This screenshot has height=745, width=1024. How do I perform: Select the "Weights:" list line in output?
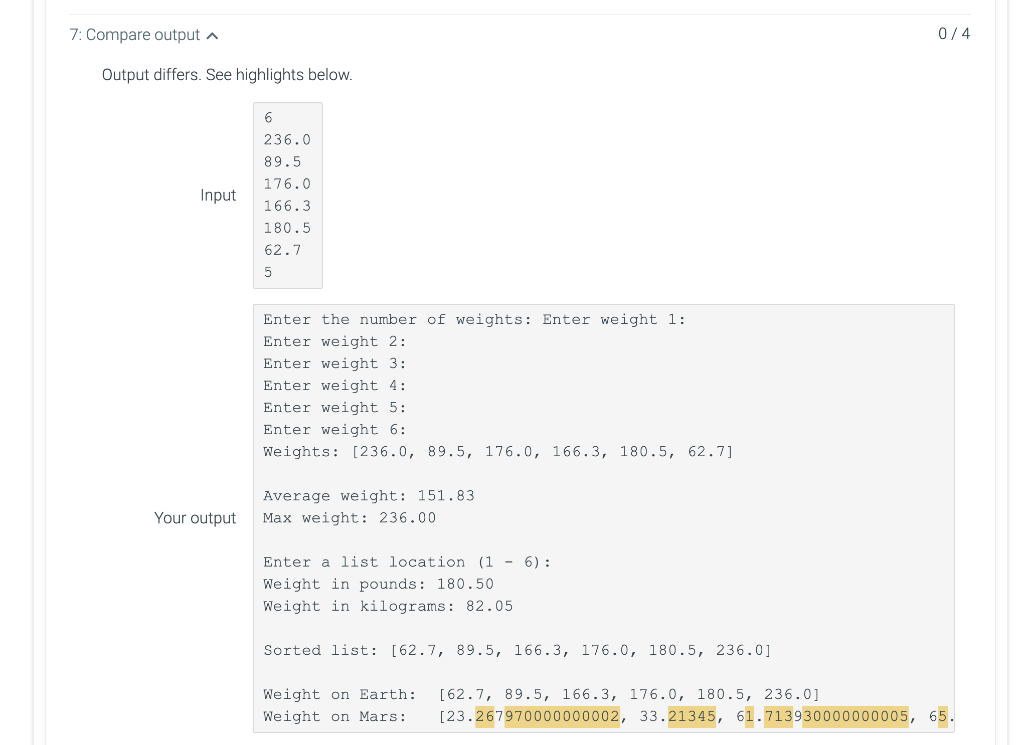pos(497,451)
